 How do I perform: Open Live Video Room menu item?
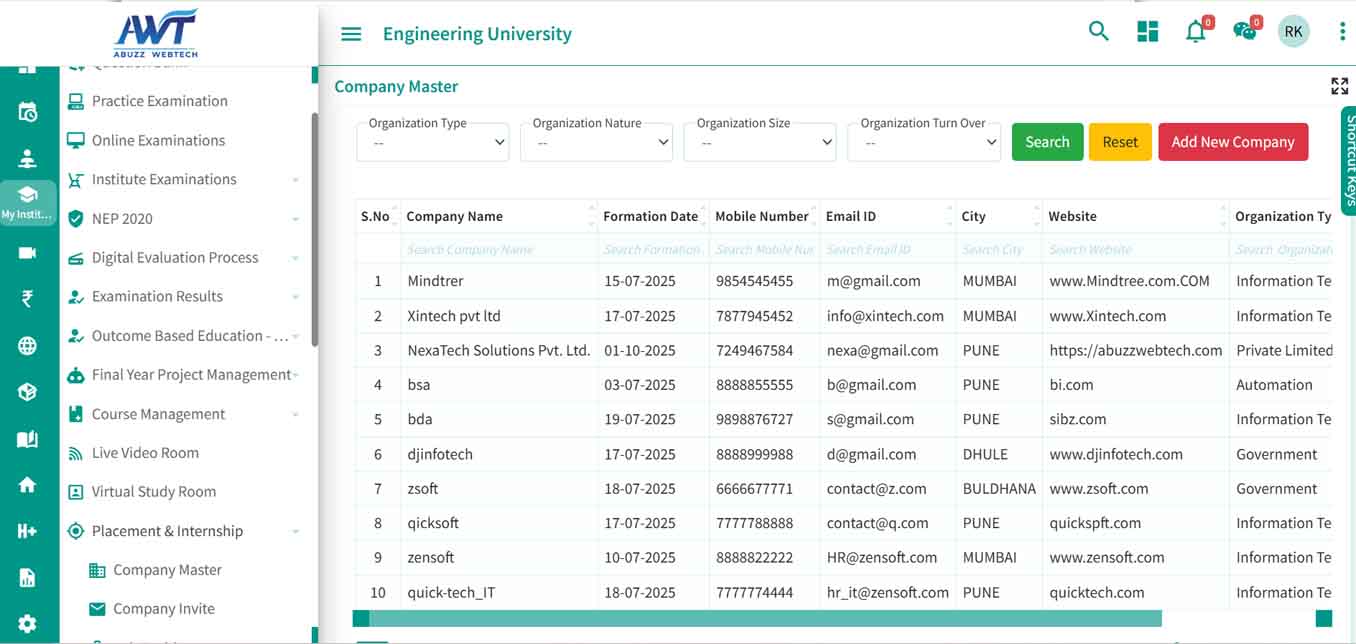(x=145, y=453)
